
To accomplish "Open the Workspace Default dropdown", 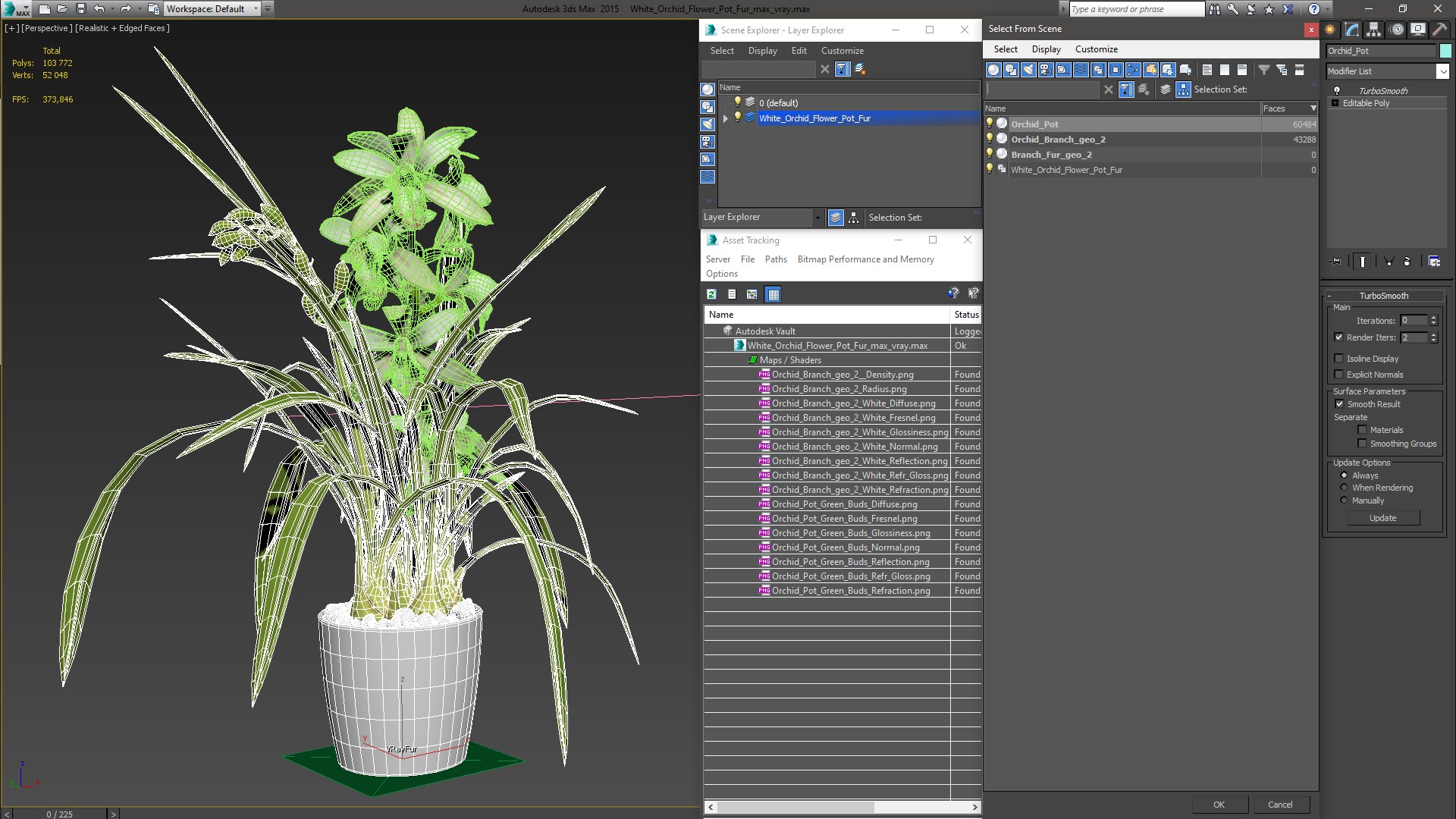I will point(256,9).
